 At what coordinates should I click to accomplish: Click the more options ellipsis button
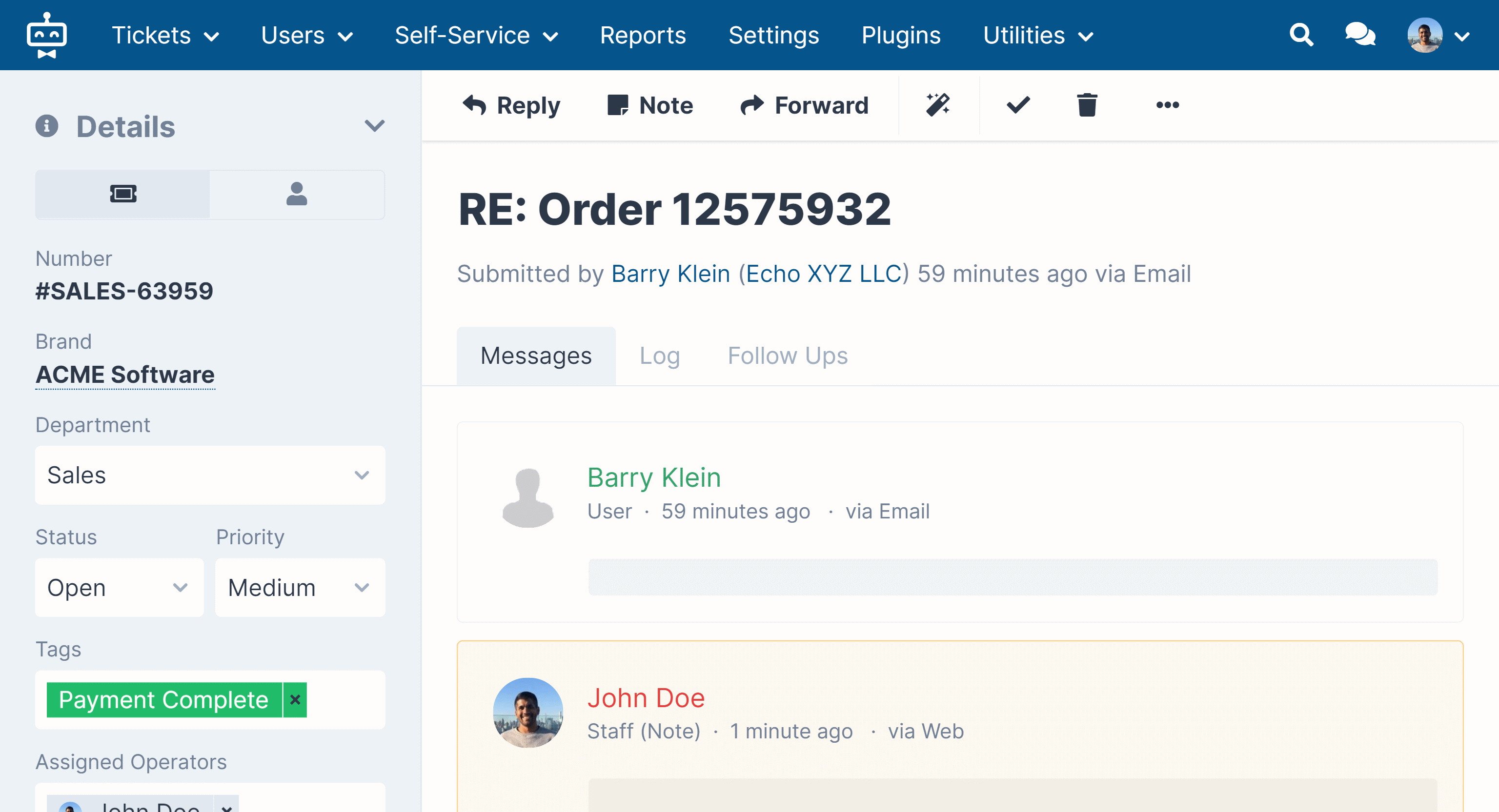1167,104
